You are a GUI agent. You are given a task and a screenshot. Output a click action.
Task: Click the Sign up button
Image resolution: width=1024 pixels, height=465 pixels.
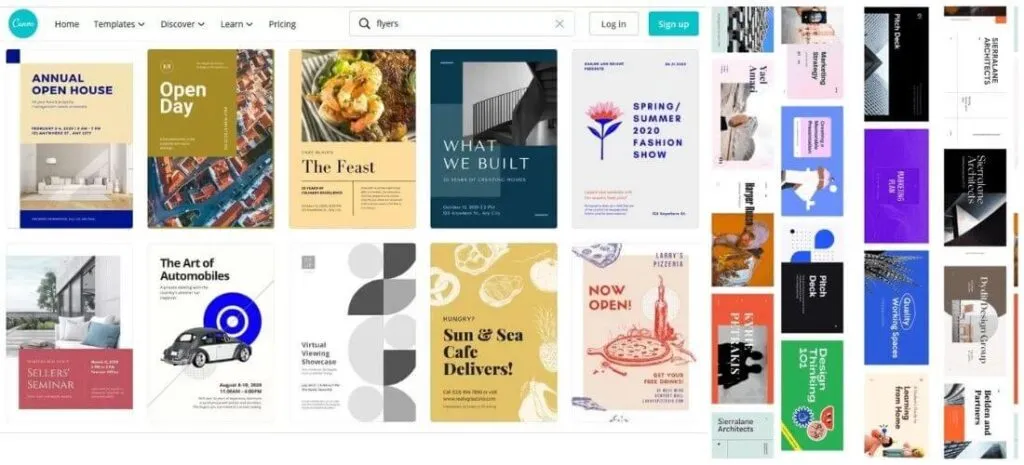tap(673, 24)
